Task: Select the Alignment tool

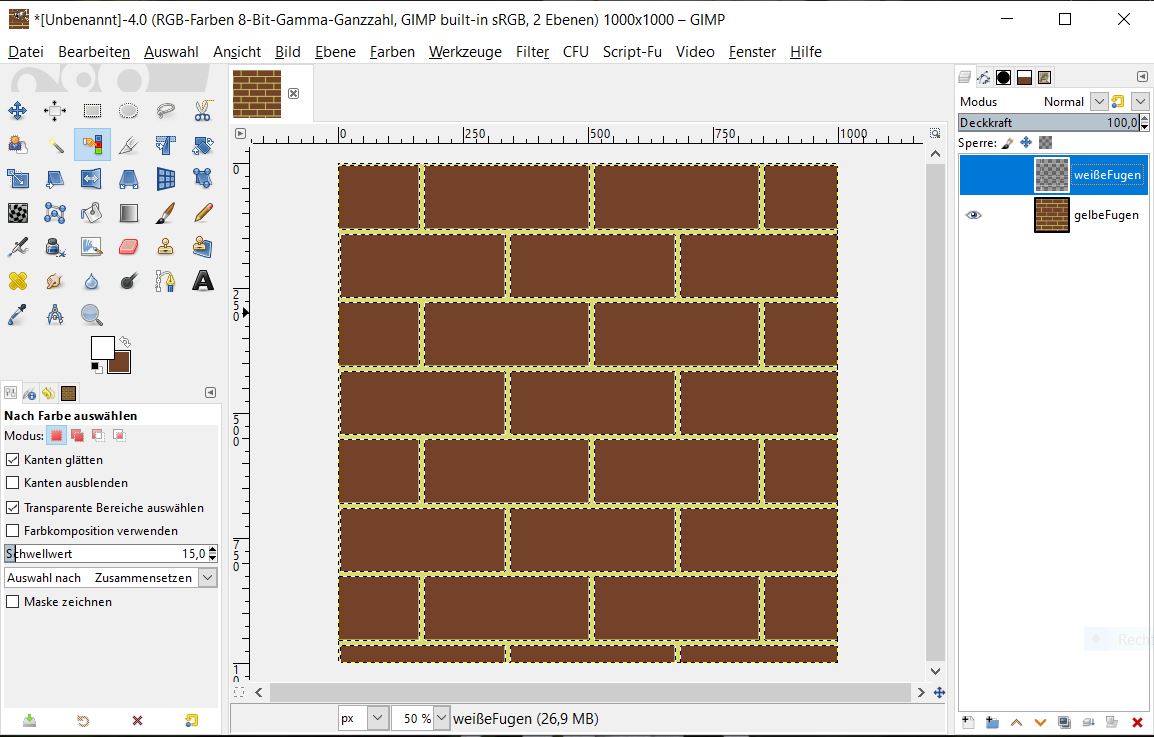Action: pos(54,111)
